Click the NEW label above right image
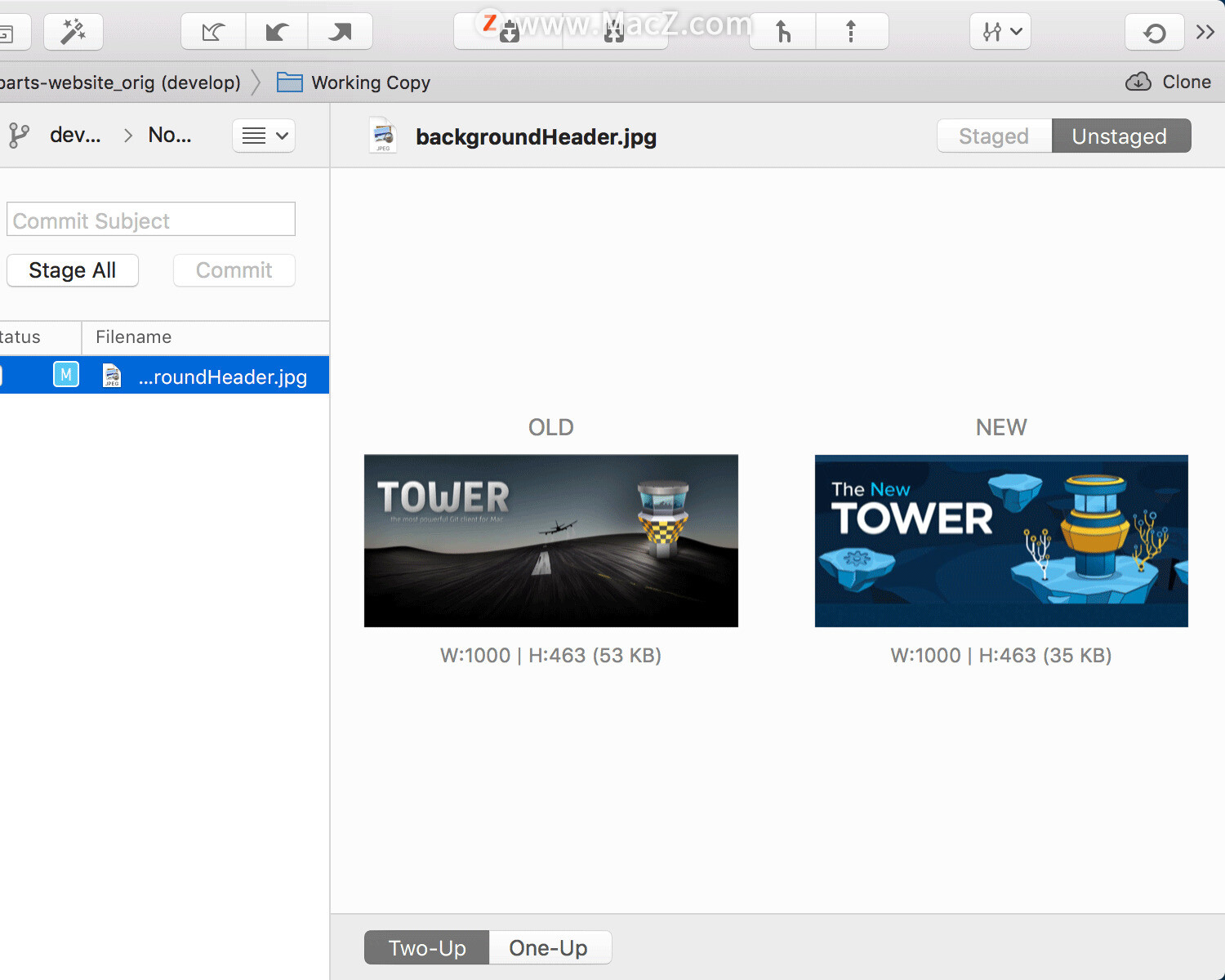This screenshot has height=980, width=1225. 1001,427
